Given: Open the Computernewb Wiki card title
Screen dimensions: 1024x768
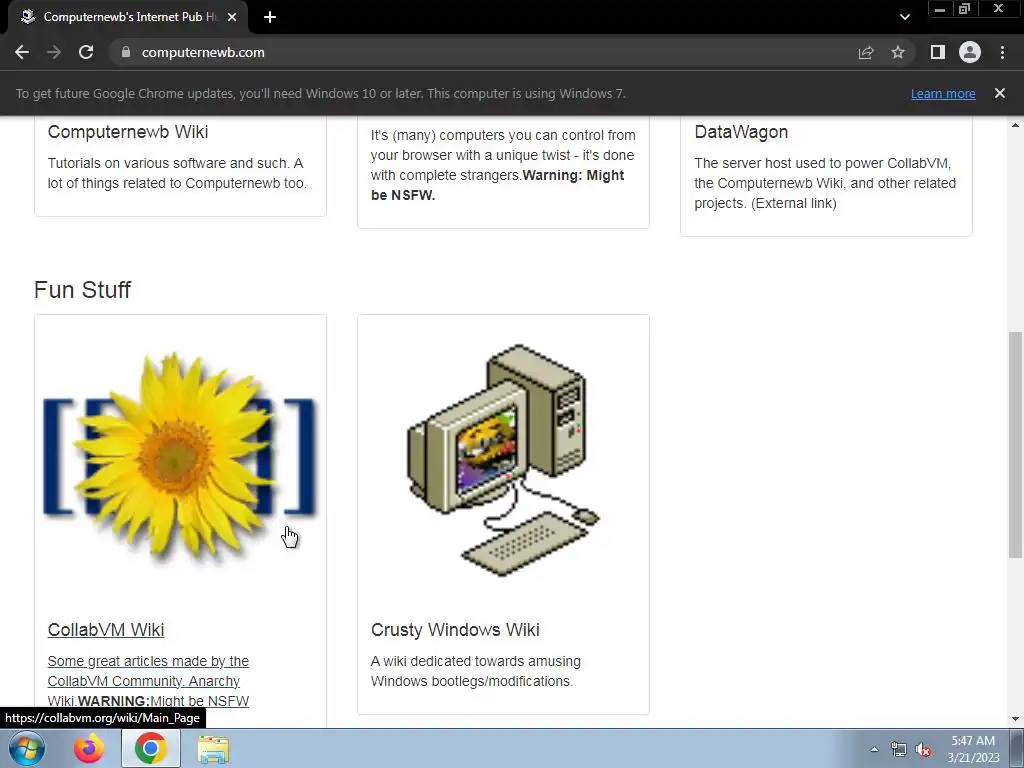Looking at the screenshot, I should click(128, 131).
